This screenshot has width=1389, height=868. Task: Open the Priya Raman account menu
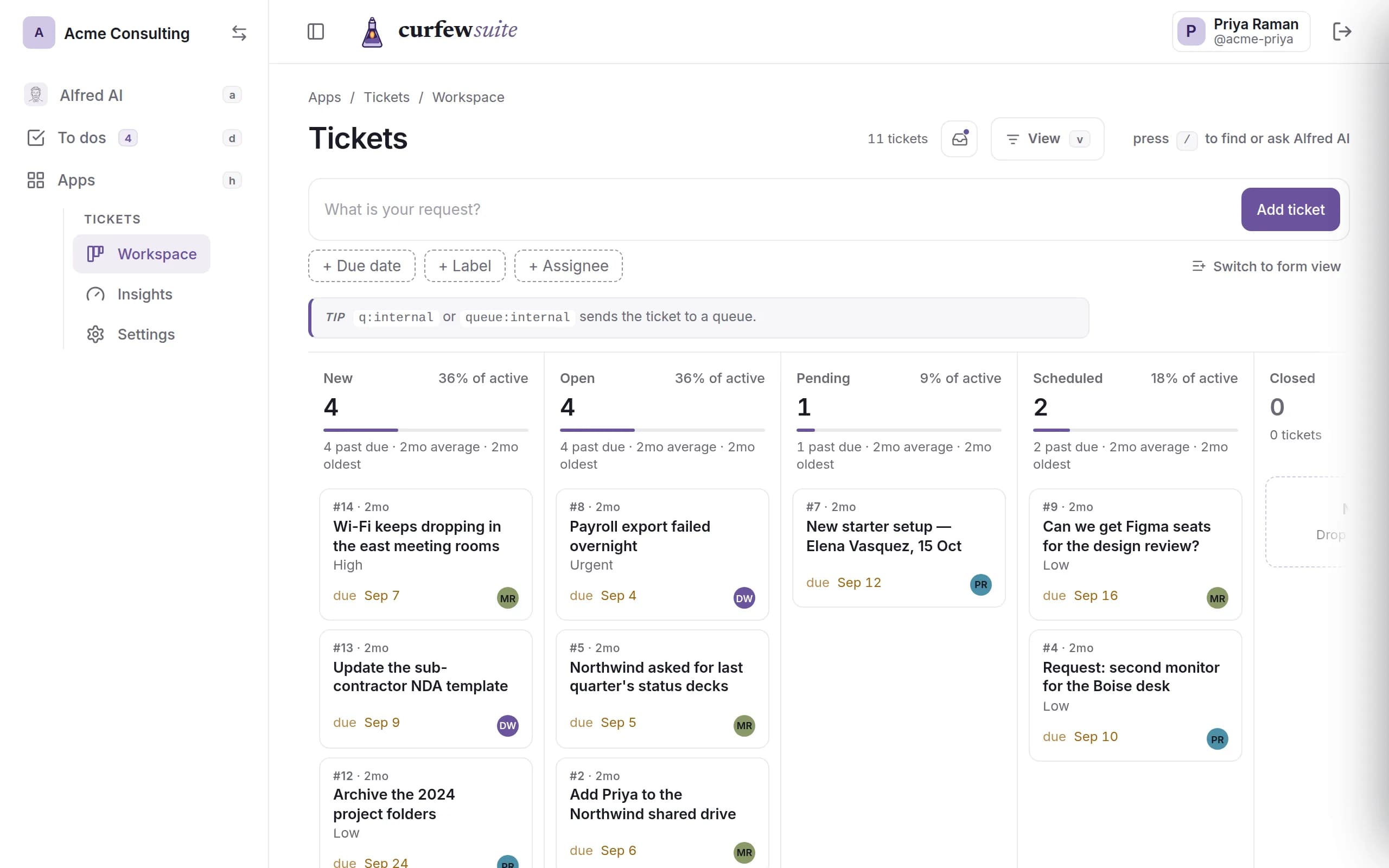click(x=1241, y=31)
